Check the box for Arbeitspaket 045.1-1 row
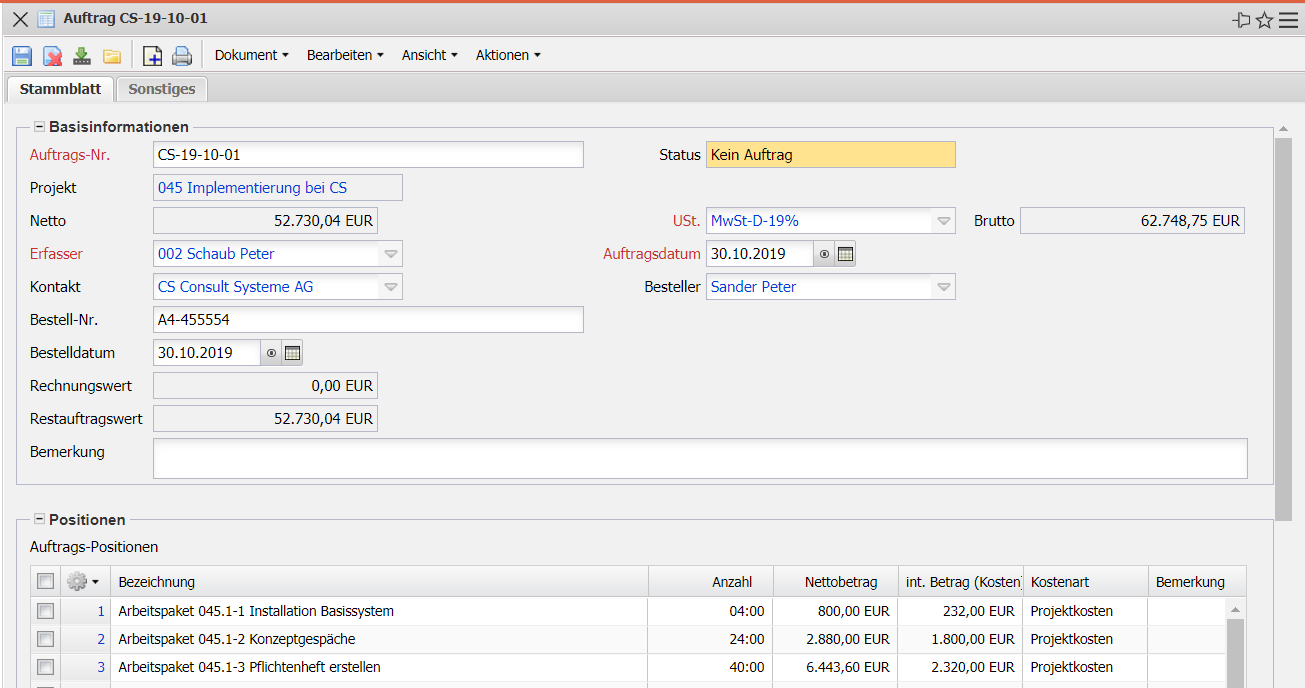 [x=45, y=611]
